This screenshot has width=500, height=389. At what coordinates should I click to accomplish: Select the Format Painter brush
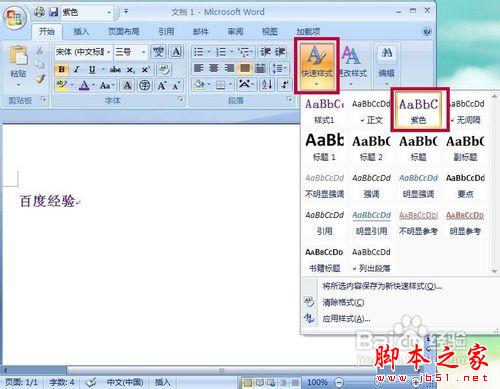[40, 79]
